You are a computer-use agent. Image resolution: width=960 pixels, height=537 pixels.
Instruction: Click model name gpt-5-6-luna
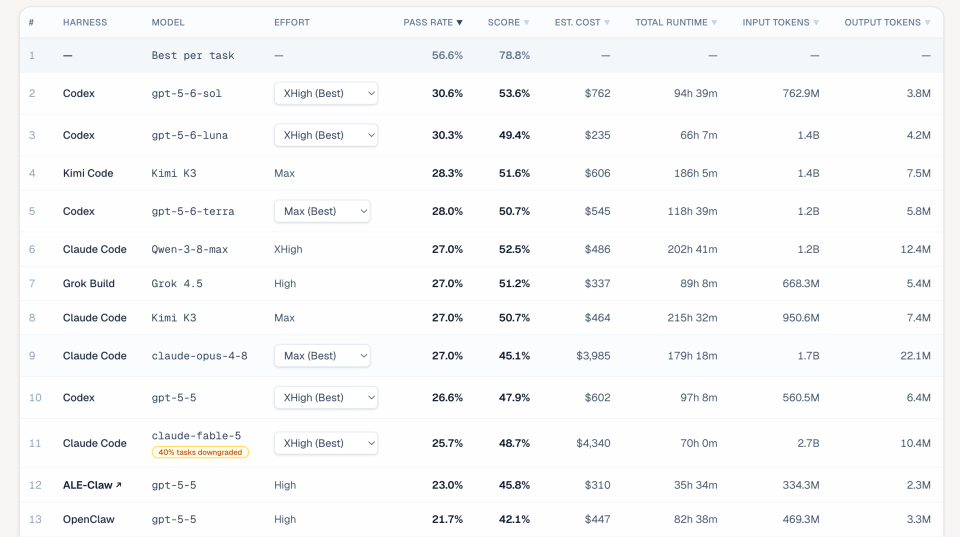(x=190, y=135)
